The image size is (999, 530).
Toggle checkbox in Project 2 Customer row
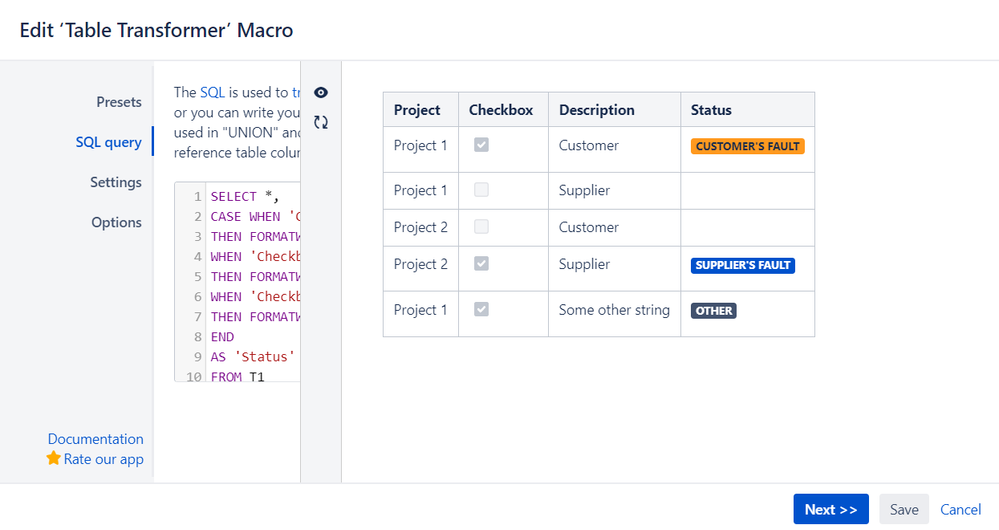481,227
